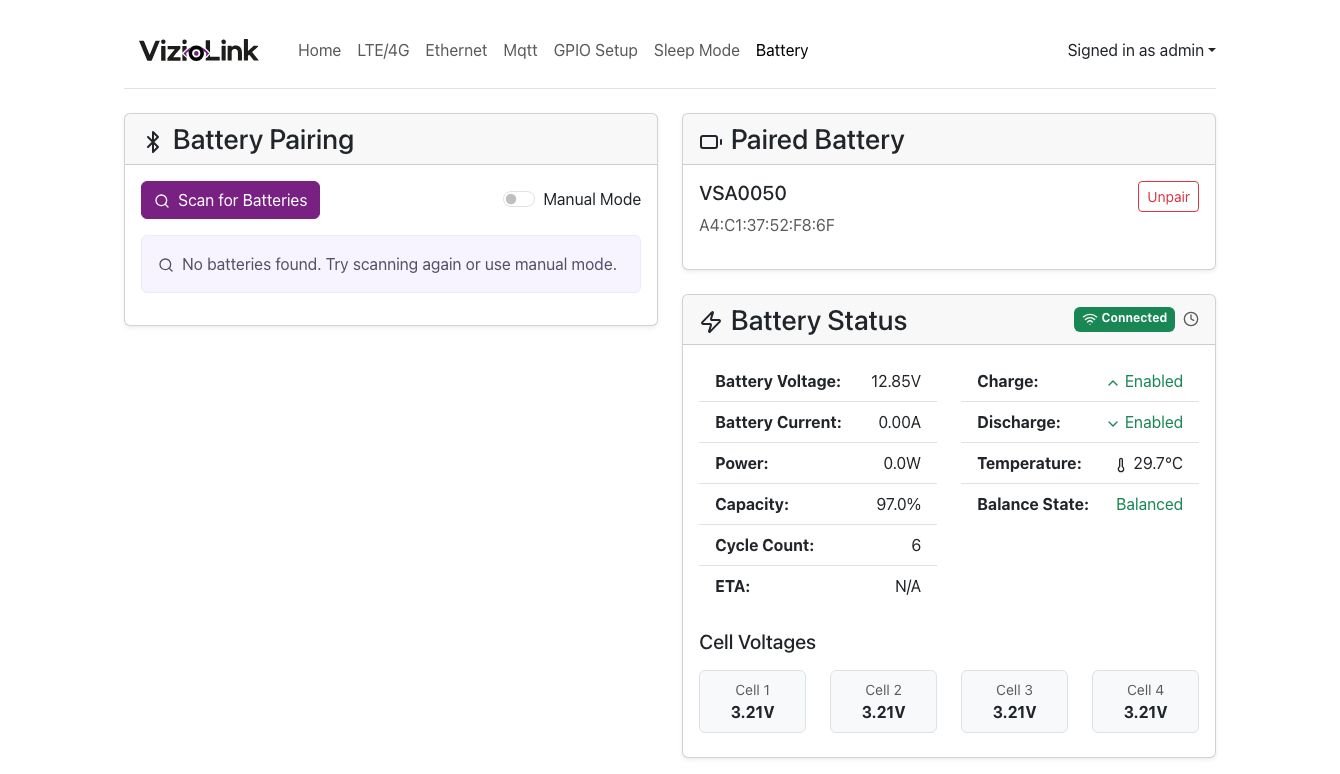Screen dimensions: 1340x774
Task: Go to the Home page
Action: [319, 50]
